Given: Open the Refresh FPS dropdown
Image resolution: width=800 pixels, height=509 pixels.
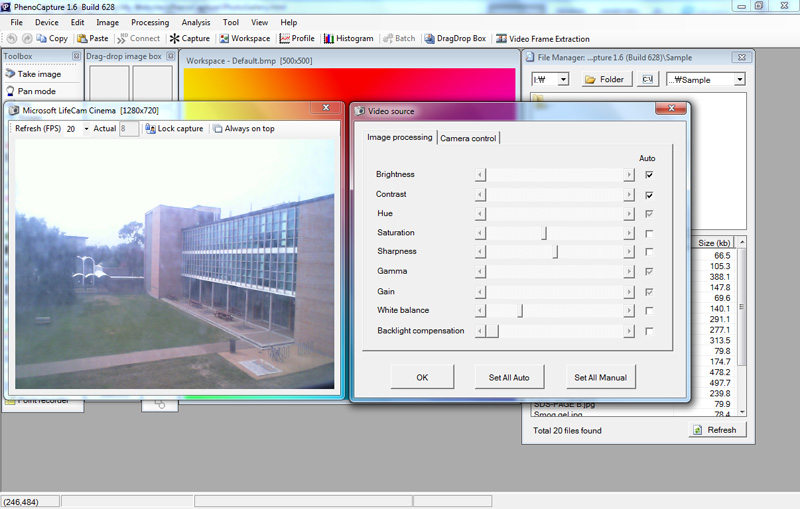Looking at the screenshot, I should coord(86,129).
